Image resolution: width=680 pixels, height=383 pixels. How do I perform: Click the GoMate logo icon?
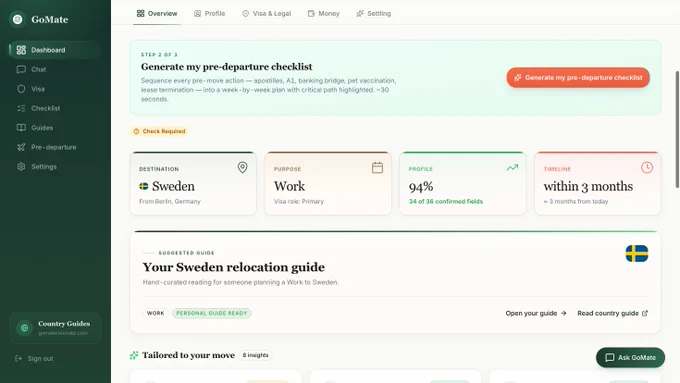tap(17, 19)
